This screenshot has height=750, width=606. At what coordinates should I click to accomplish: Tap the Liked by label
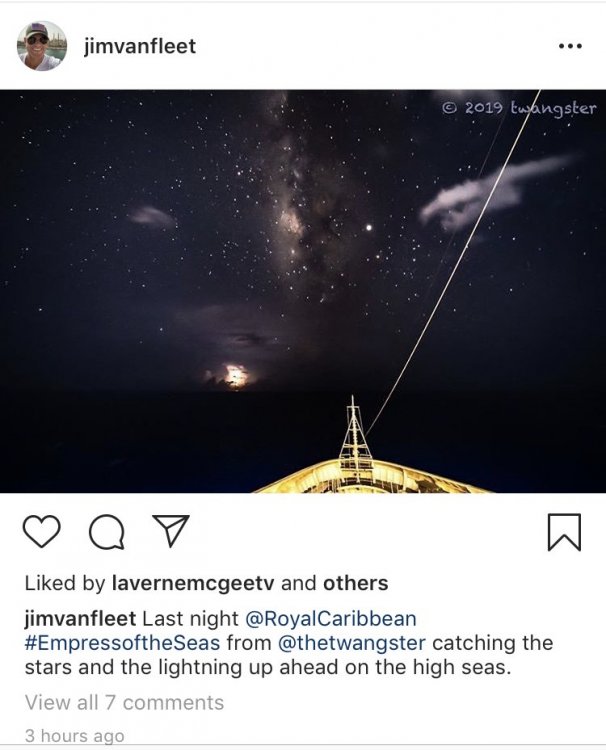(65, 583)
